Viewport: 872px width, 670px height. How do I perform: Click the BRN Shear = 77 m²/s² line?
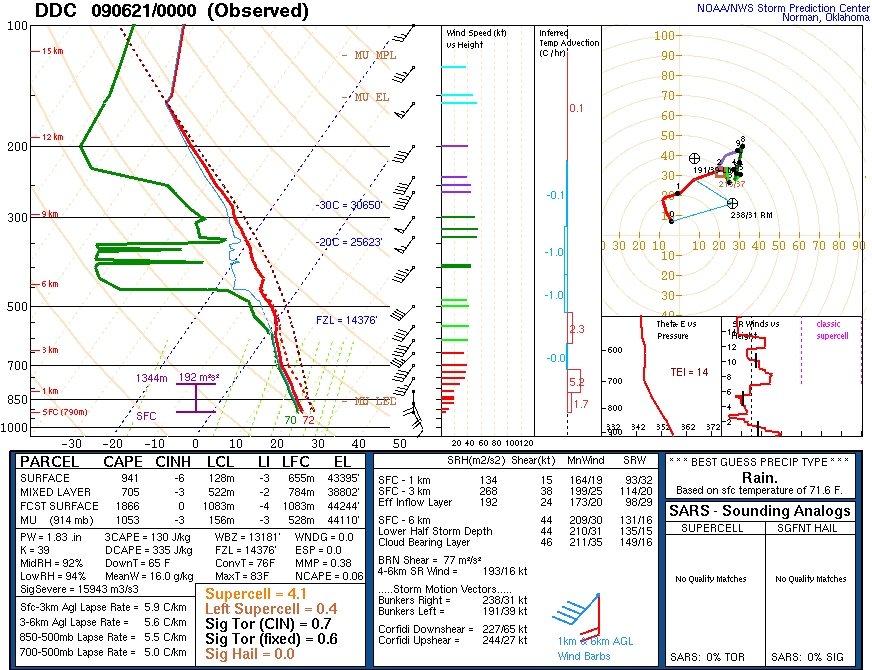(x=429, y=560)
